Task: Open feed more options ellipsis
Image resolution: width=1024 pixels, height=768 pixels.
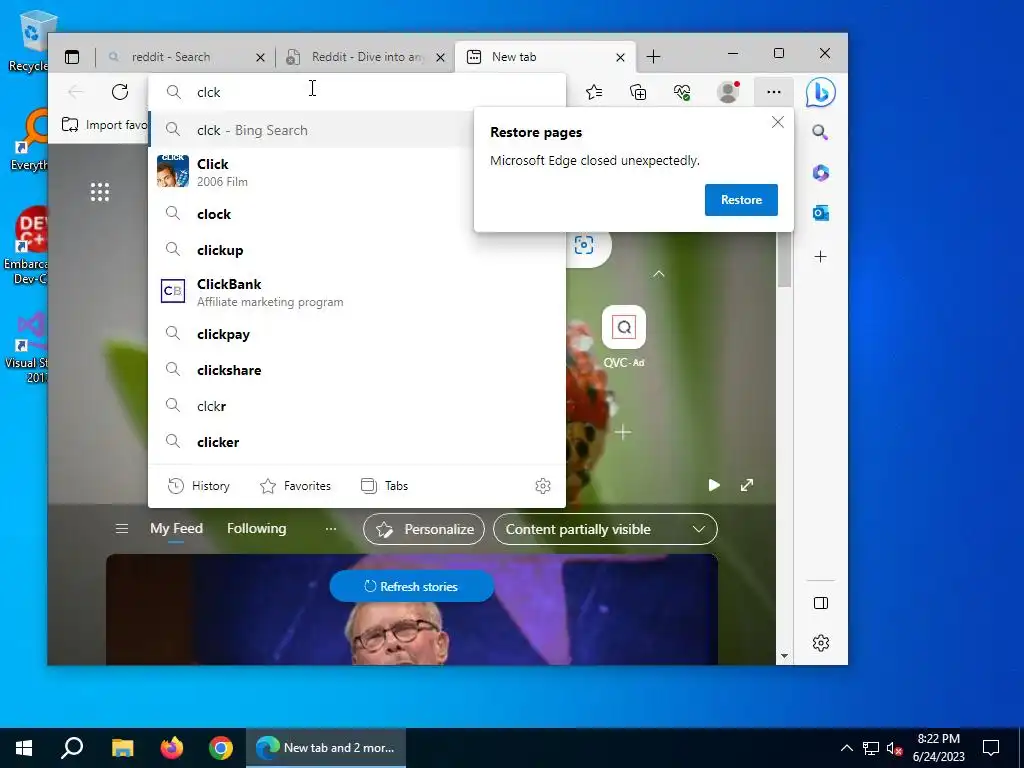Action: pos(330,528)
